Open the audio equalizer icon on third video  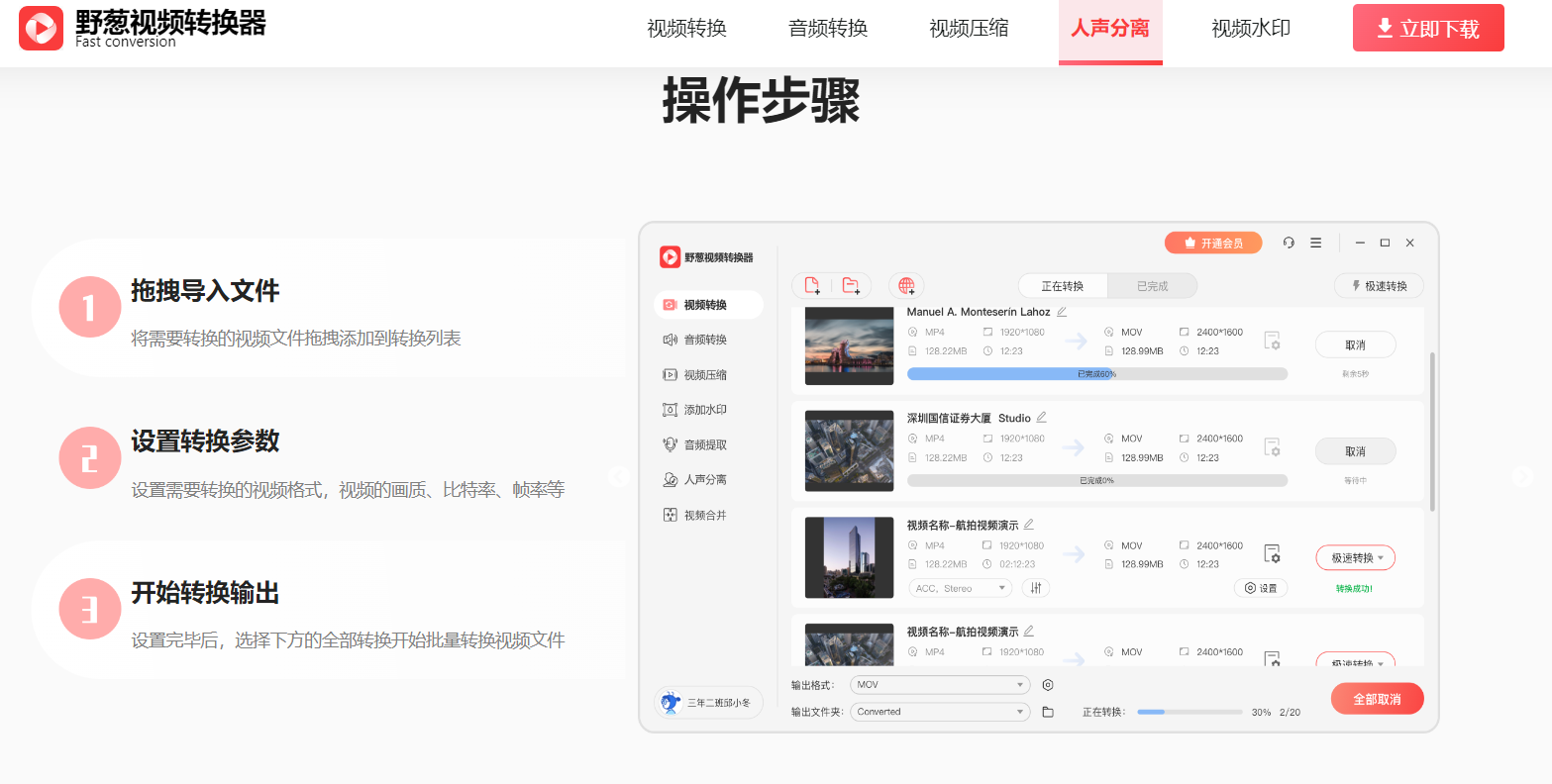[x=1034, y=587]
